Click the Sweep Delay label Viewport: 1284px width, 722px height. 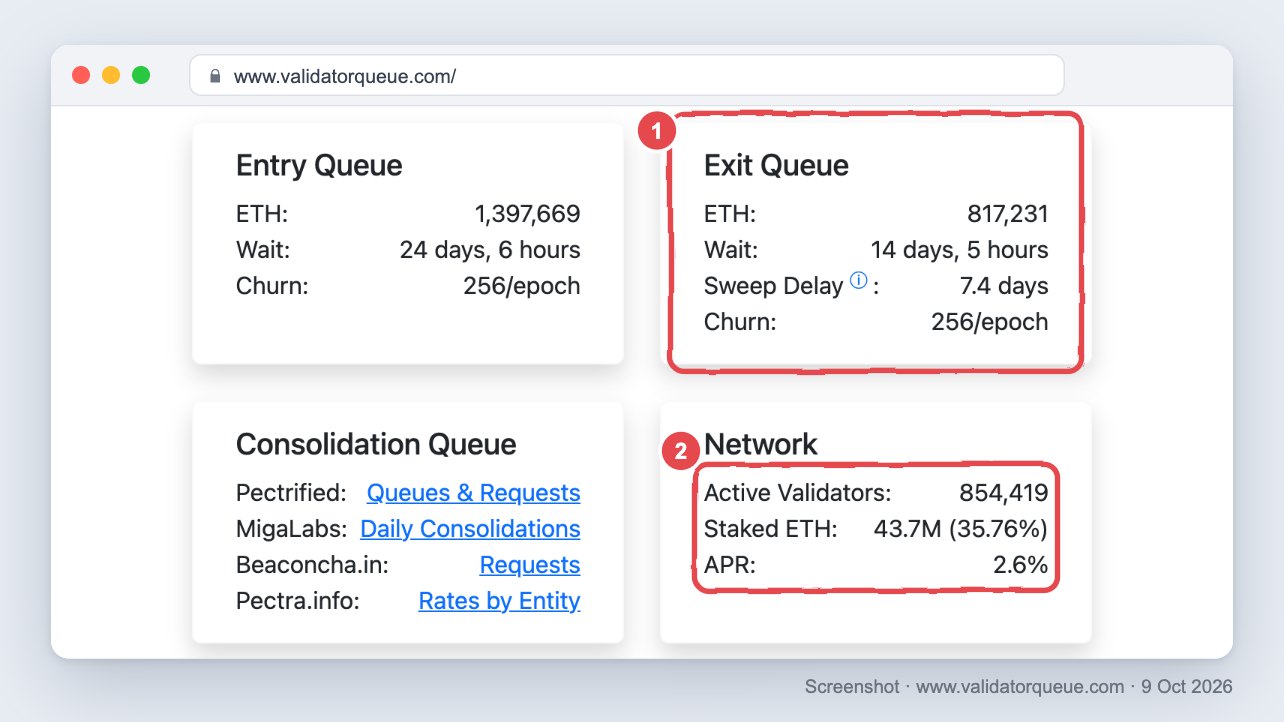click(774, 286)
